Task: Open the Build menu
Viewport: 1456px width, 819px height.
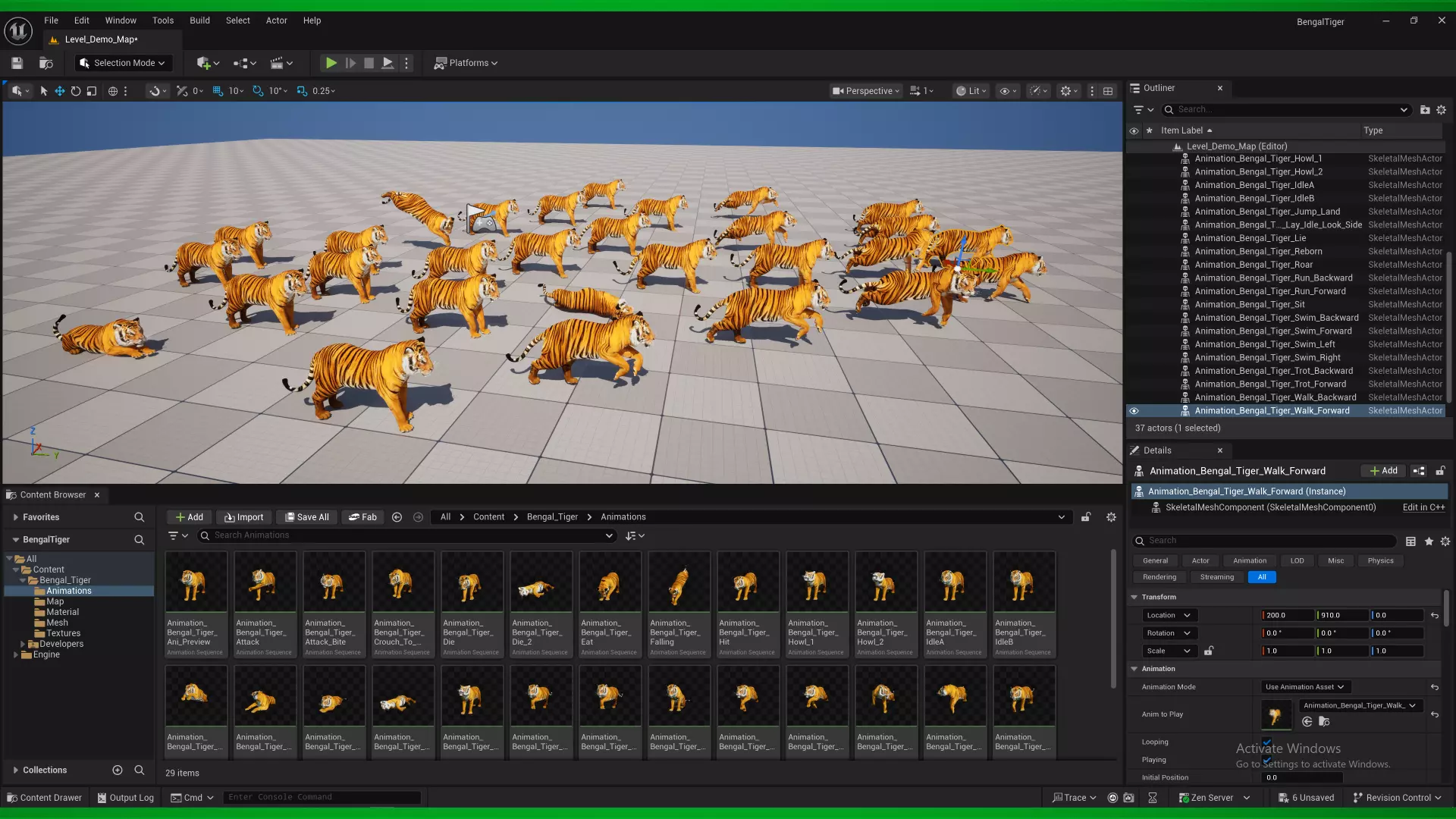Action: [x=199, y=20]
